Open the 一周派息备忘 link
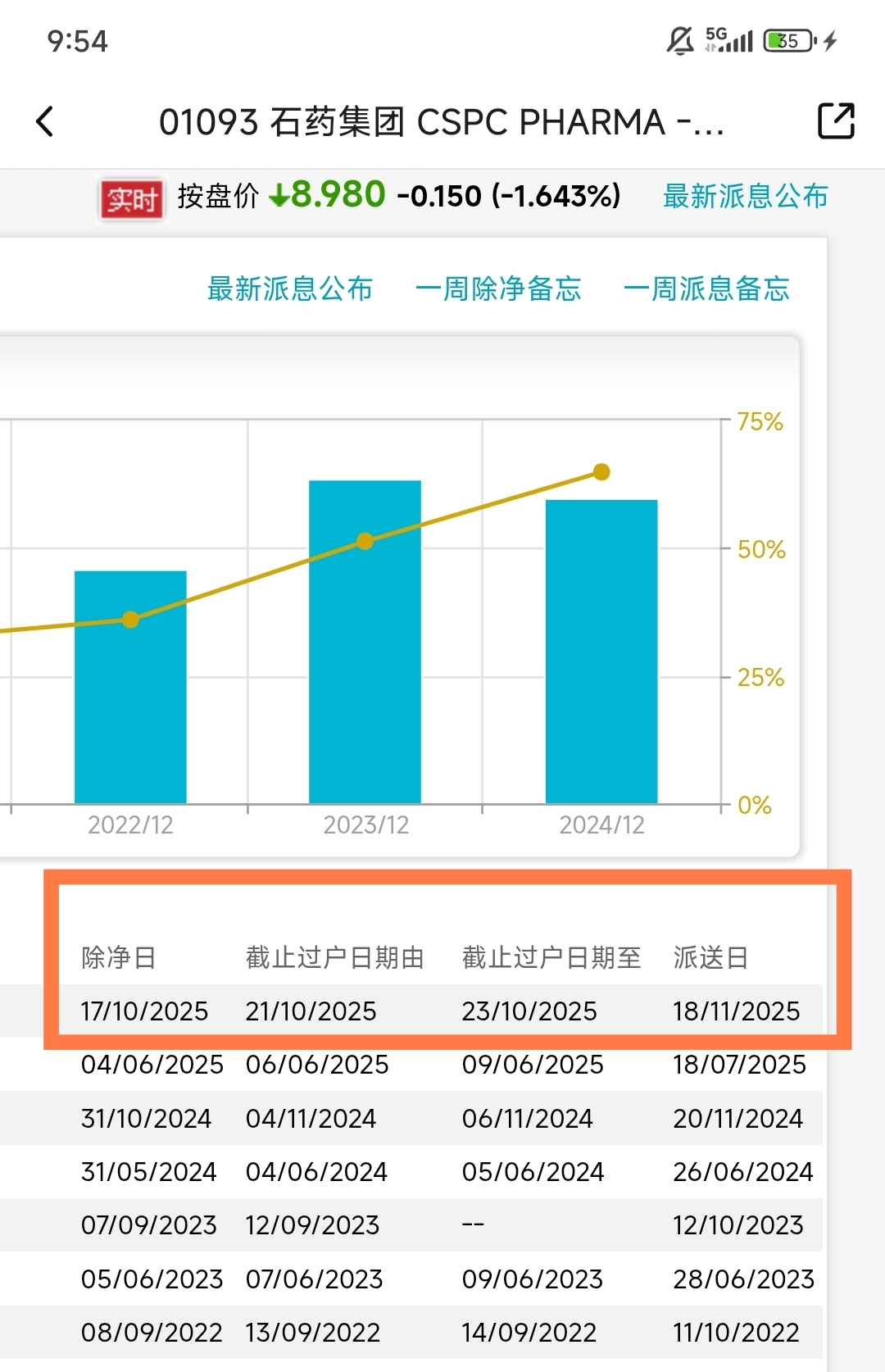Screen dimensions: 885x1372 click(706, 288)
